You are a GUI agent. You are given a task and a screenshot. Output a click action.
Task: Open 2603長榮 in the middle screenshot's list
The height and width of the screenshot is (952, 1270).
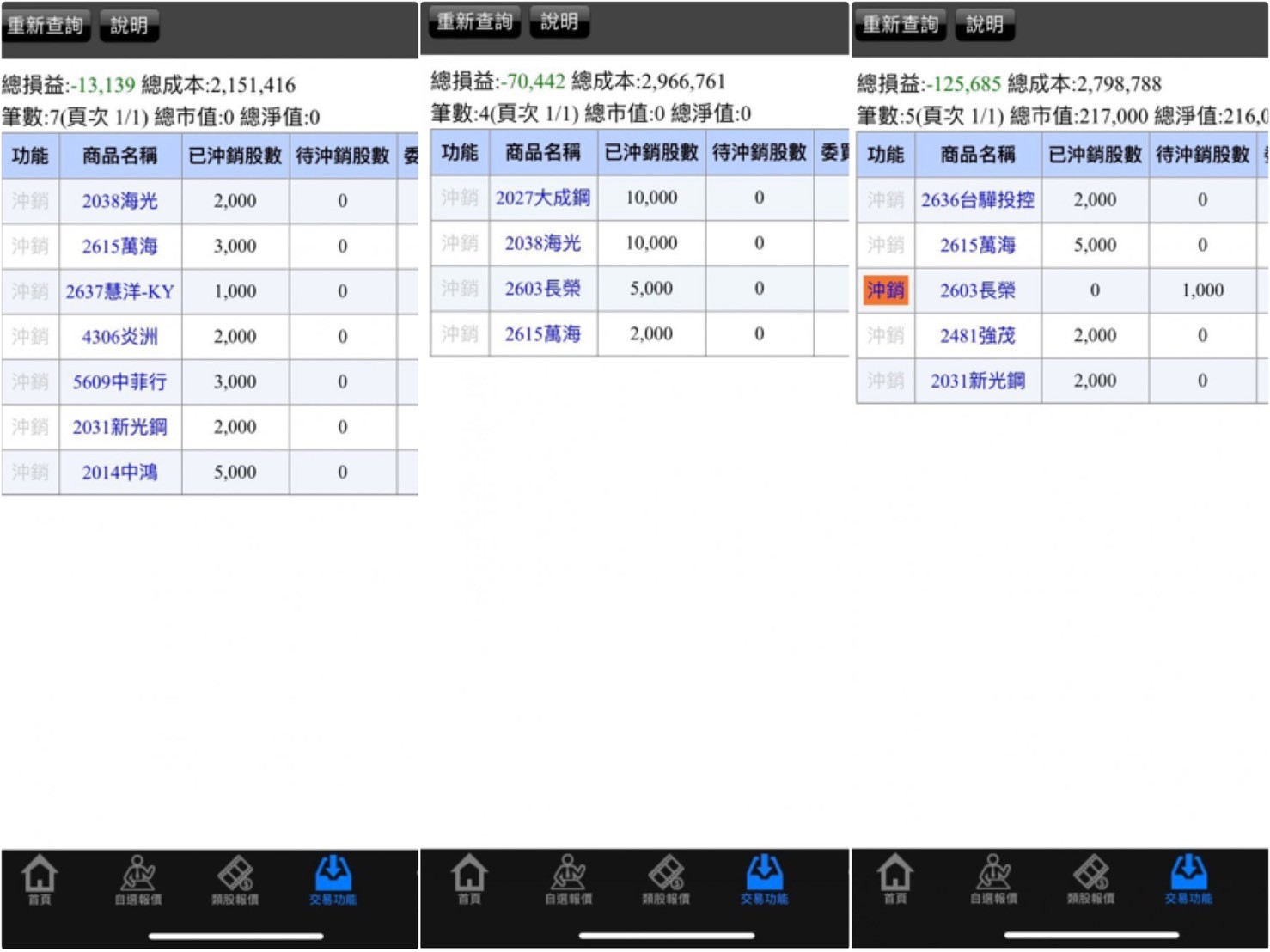coord(543,289)
